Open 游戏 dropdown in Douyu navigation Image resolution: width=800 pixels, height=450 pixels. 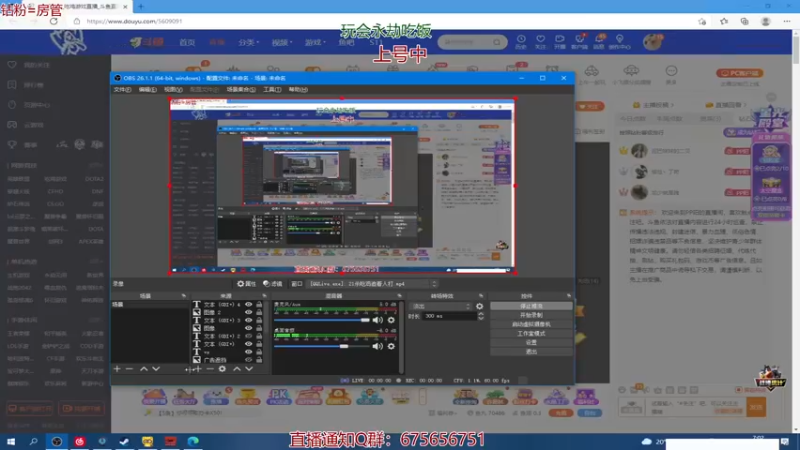315,42
